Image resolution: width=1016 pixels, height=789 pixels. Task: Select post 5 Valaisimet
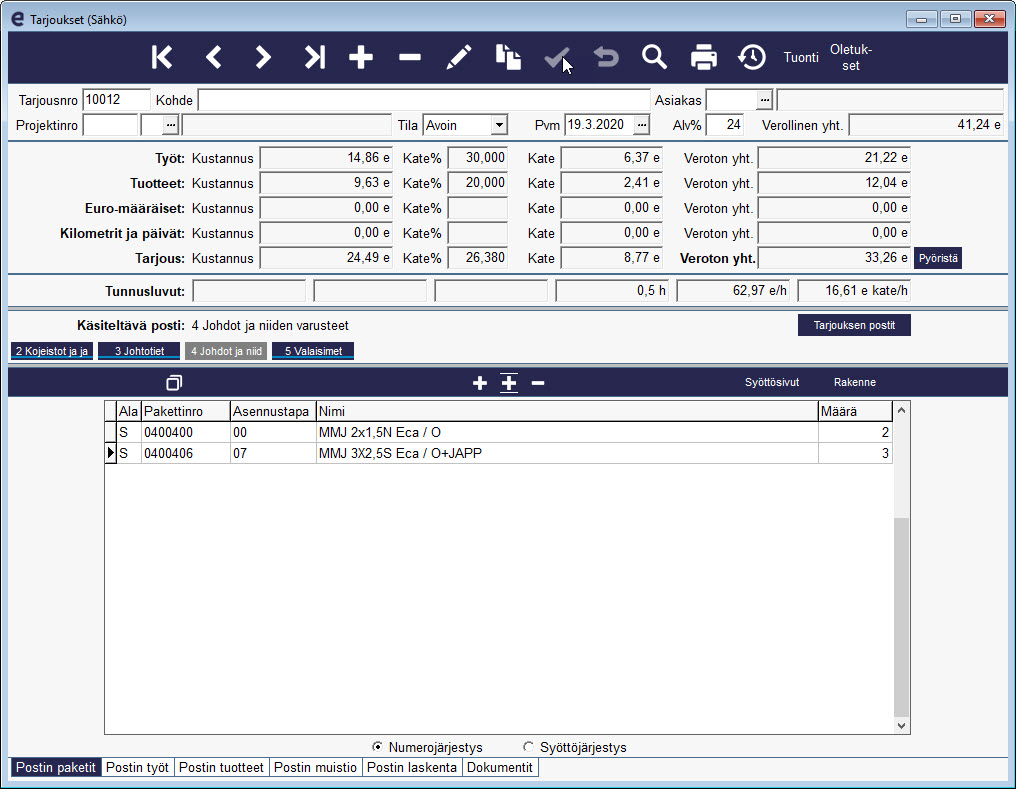pos(313,351)
